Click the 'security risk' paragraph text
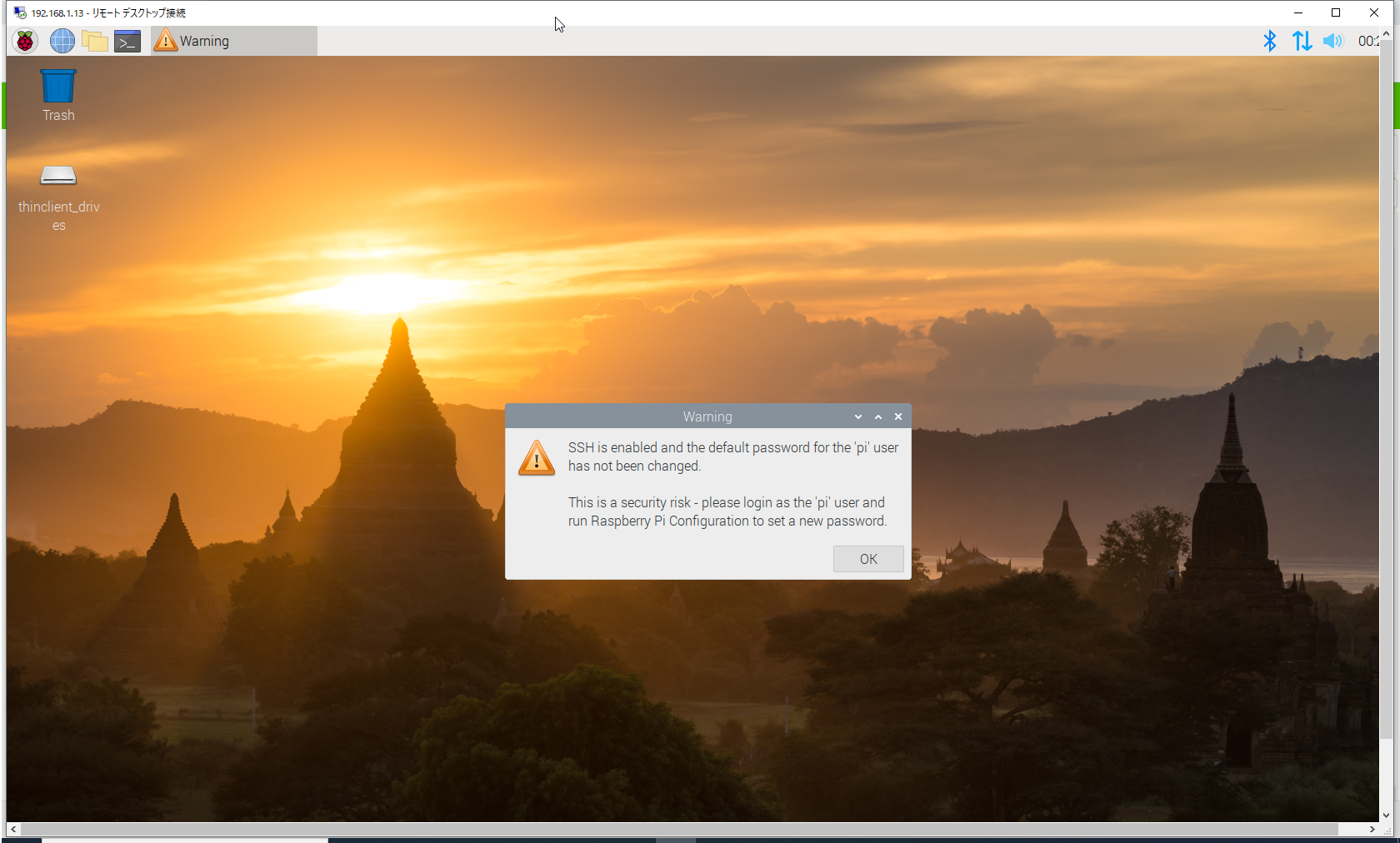This screenshot has height=843, width=1400. click(727, 511)
